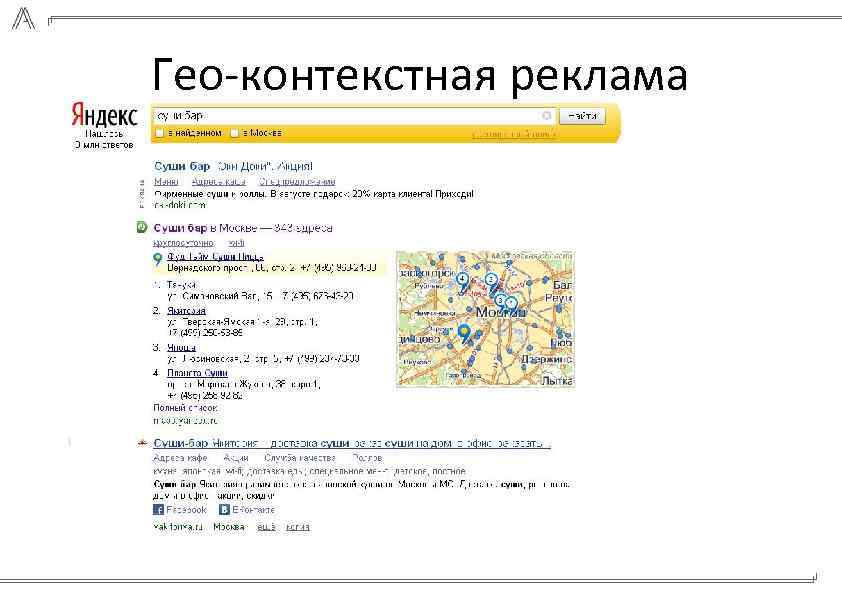Screen dimensions: 842x595
Task: Open the Суши-бар Якитория result title
Action: click(352, 444)
